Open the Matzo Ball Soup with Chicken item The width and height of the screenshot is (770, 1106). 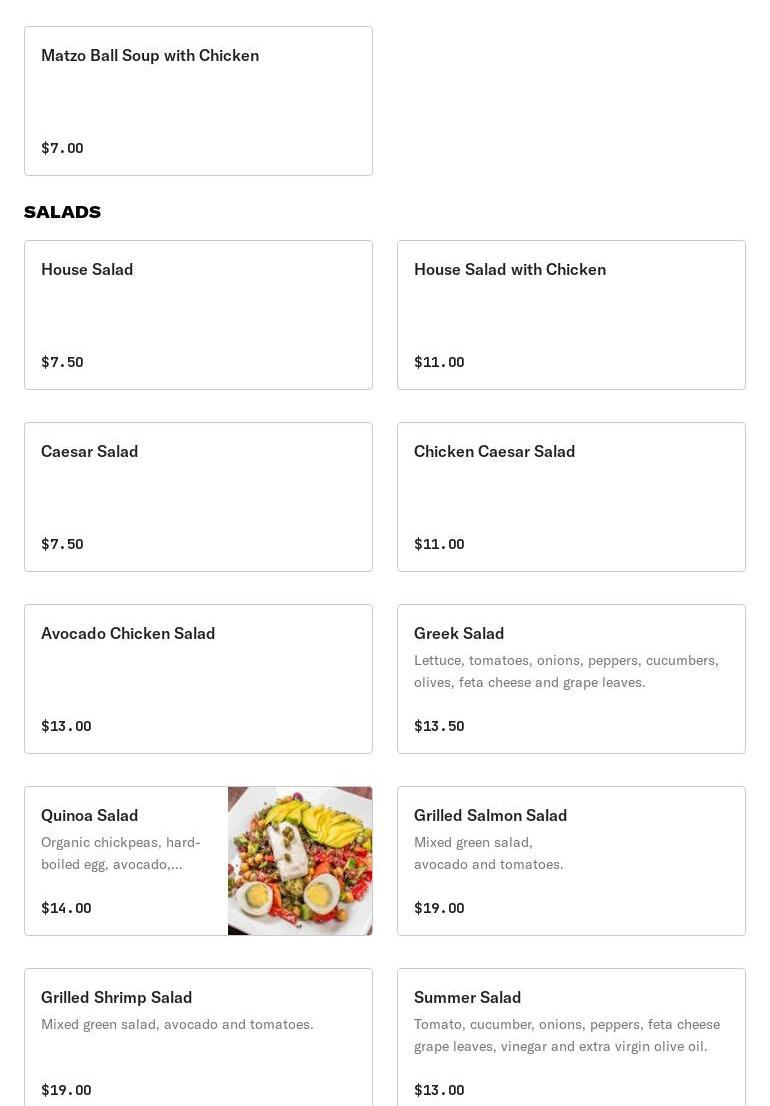pos(198,101)
